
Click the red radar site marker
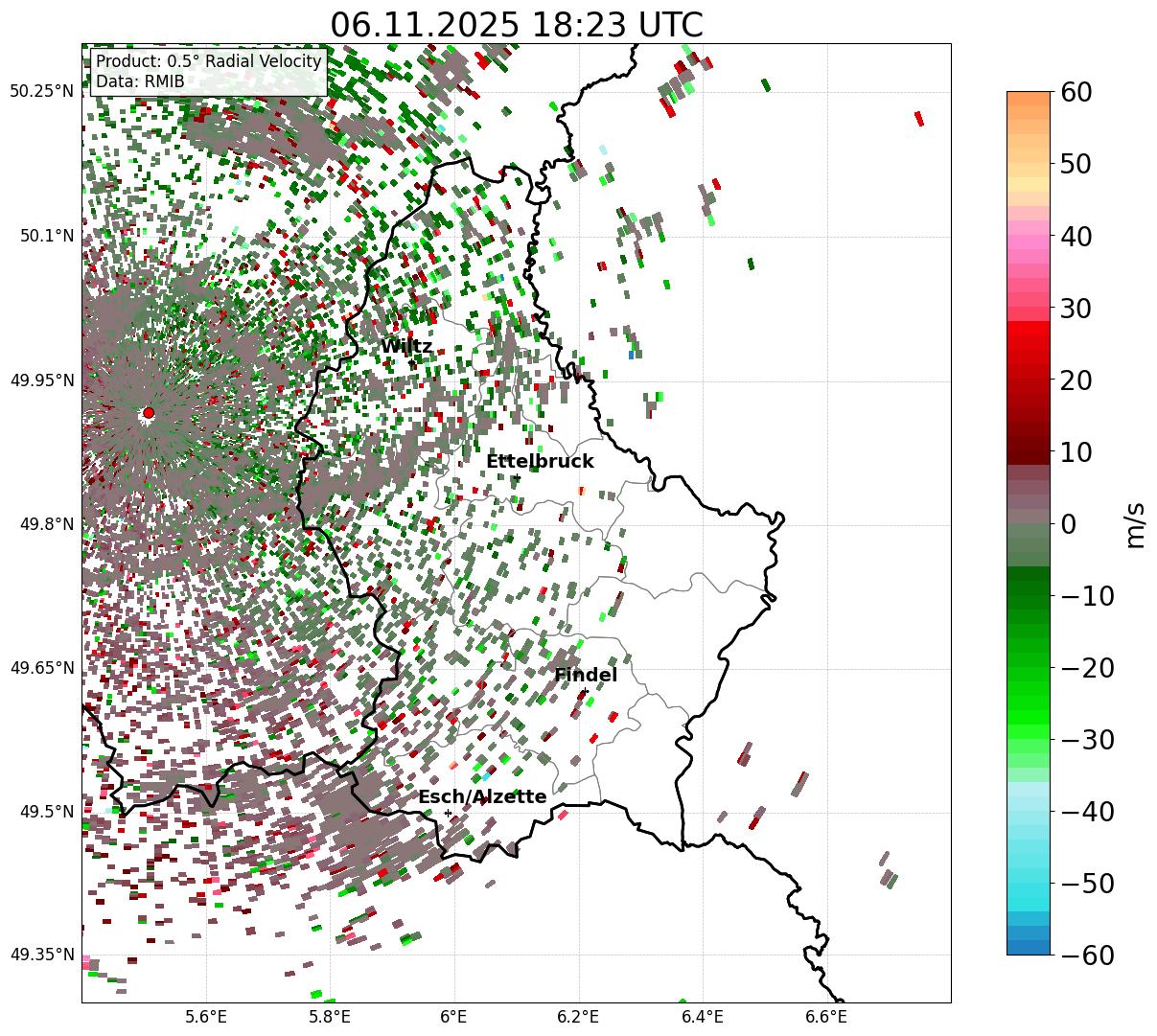pyautogui.click(x=149, y=413)
